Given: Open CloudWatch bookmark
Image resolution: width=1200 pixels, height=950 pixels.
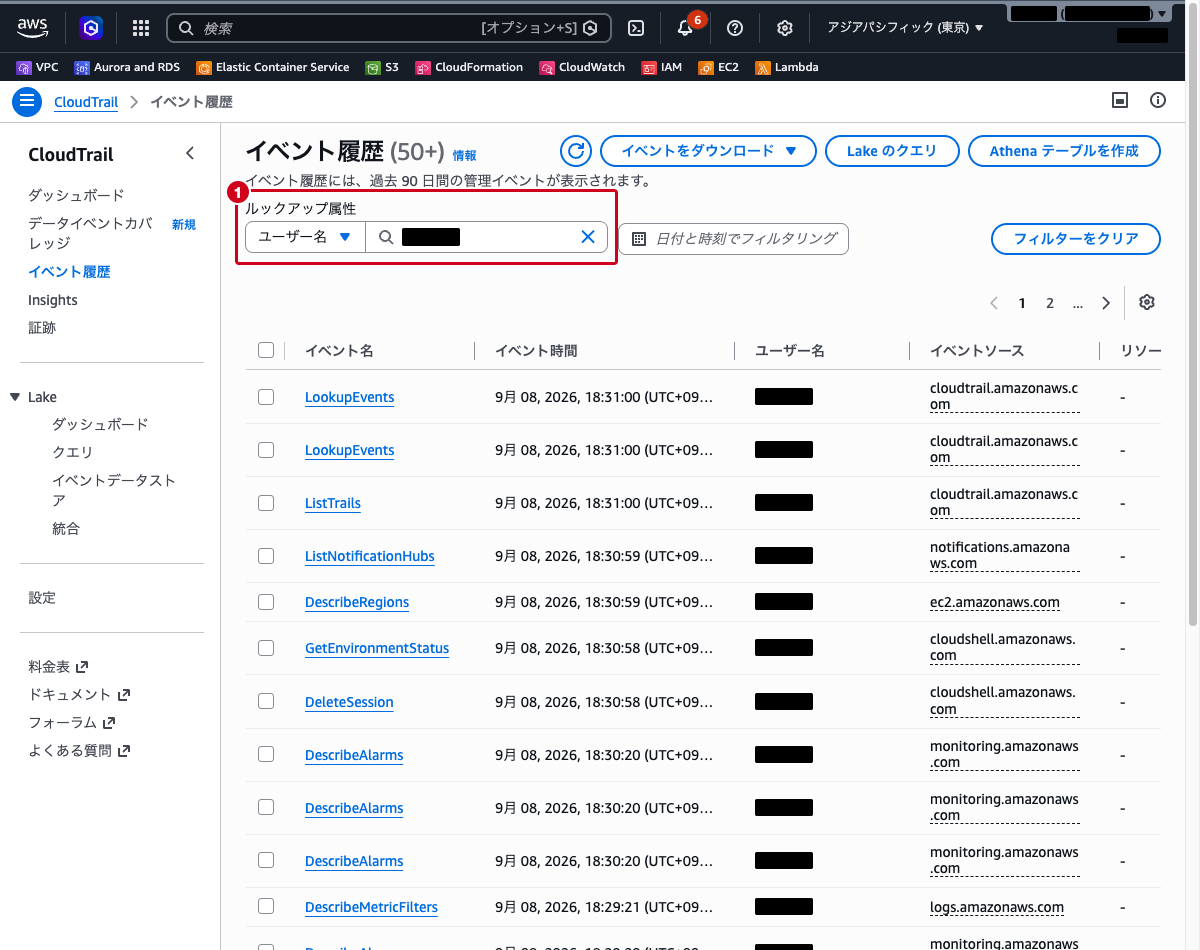Looking at the screenshot, I should point(582,67).
